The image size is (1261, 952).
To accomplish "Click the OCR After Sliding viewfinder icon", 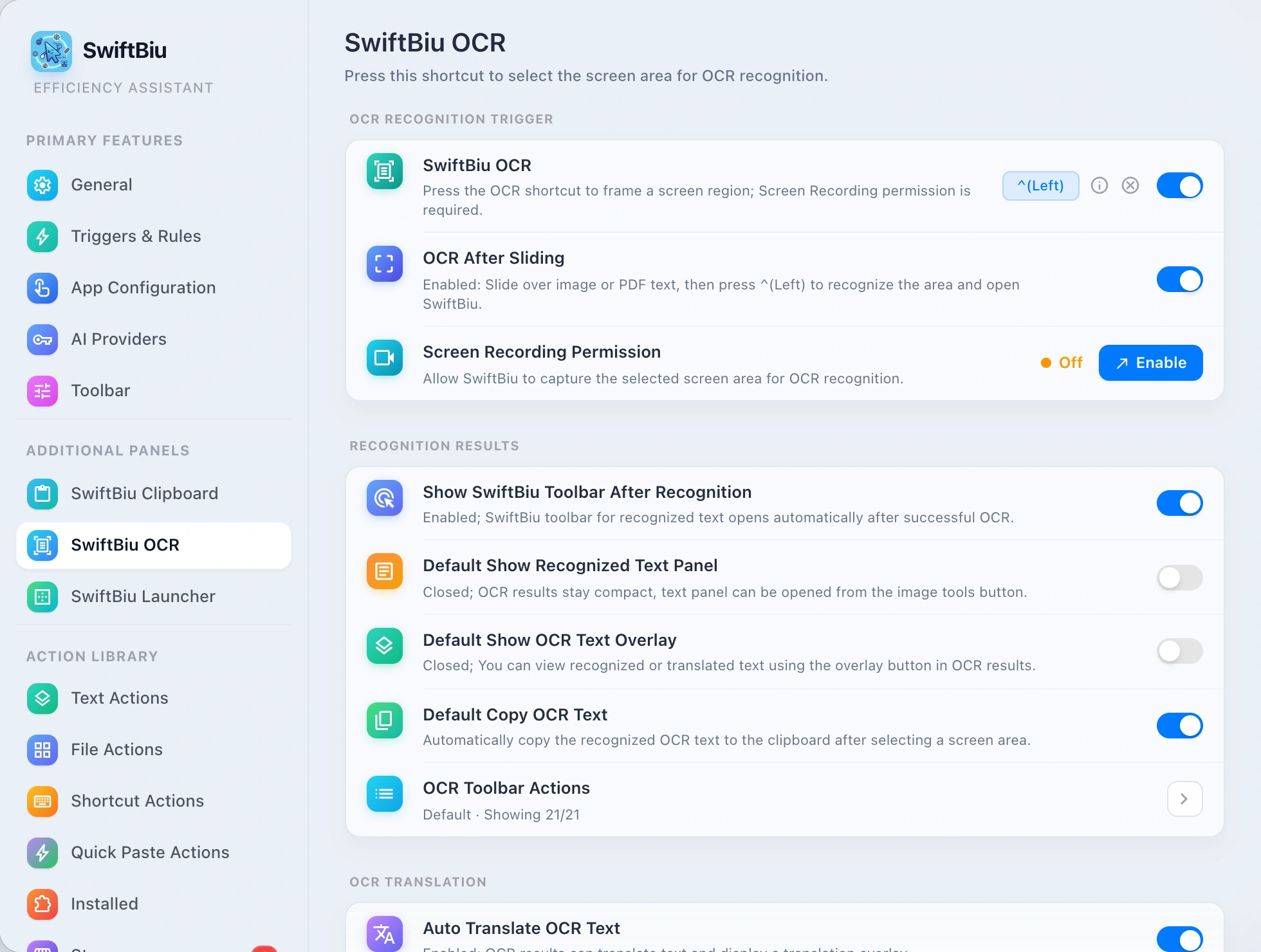I will coord(385,264).
